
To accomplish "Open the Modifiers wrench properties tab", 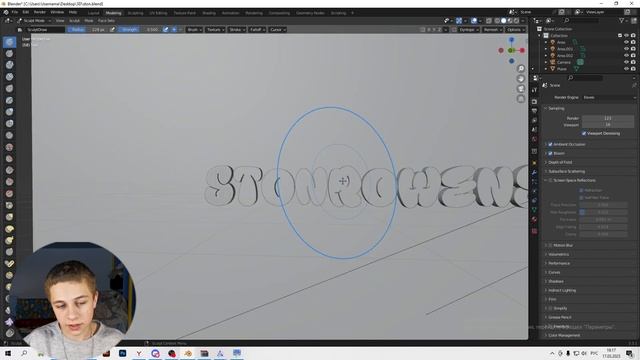I will [x=534, y=173].
